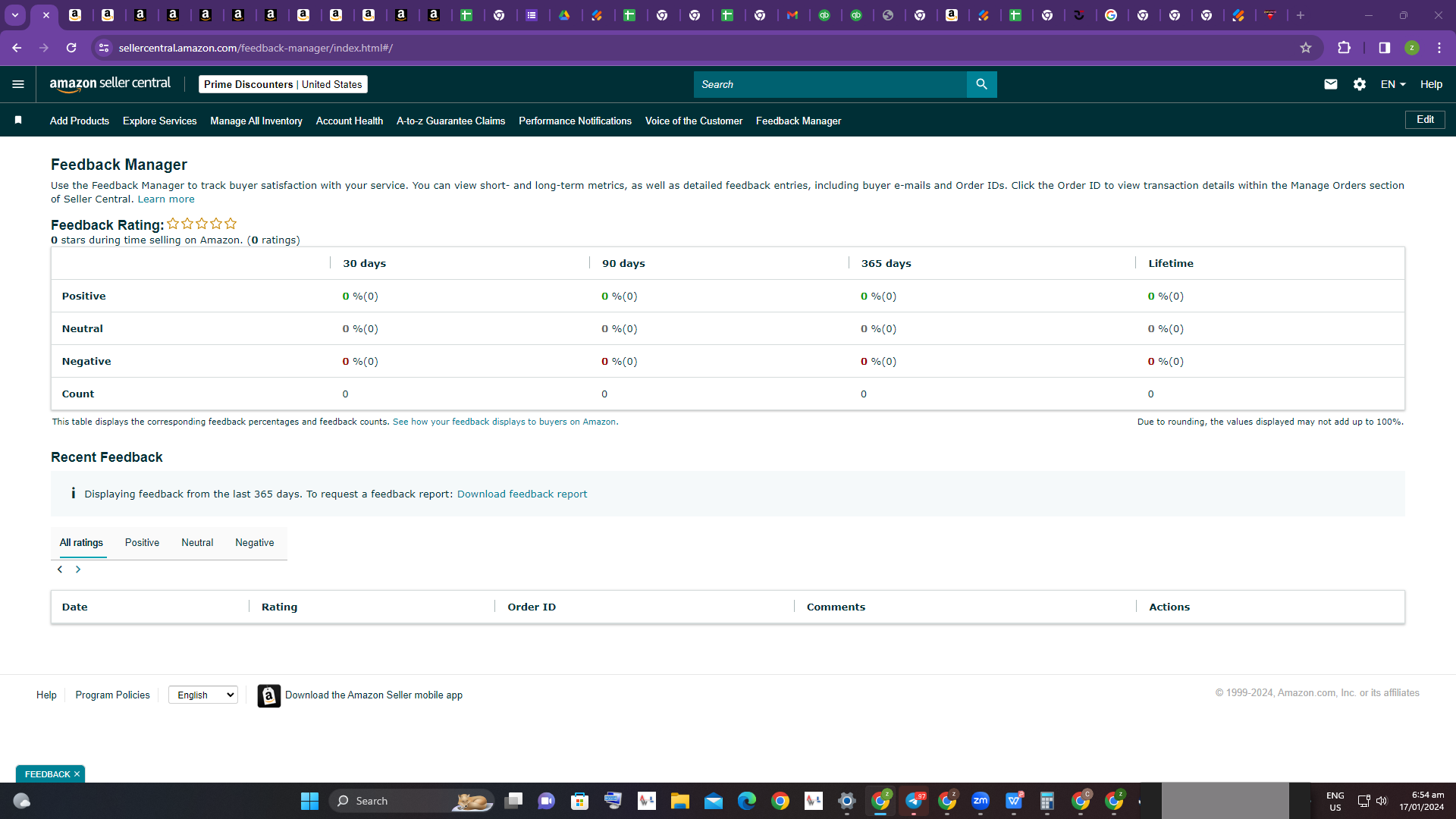Image resolution: width=1456 pixels, height=819 pixels.
Task: Open Add Products menu item
Action: [80, 121]
